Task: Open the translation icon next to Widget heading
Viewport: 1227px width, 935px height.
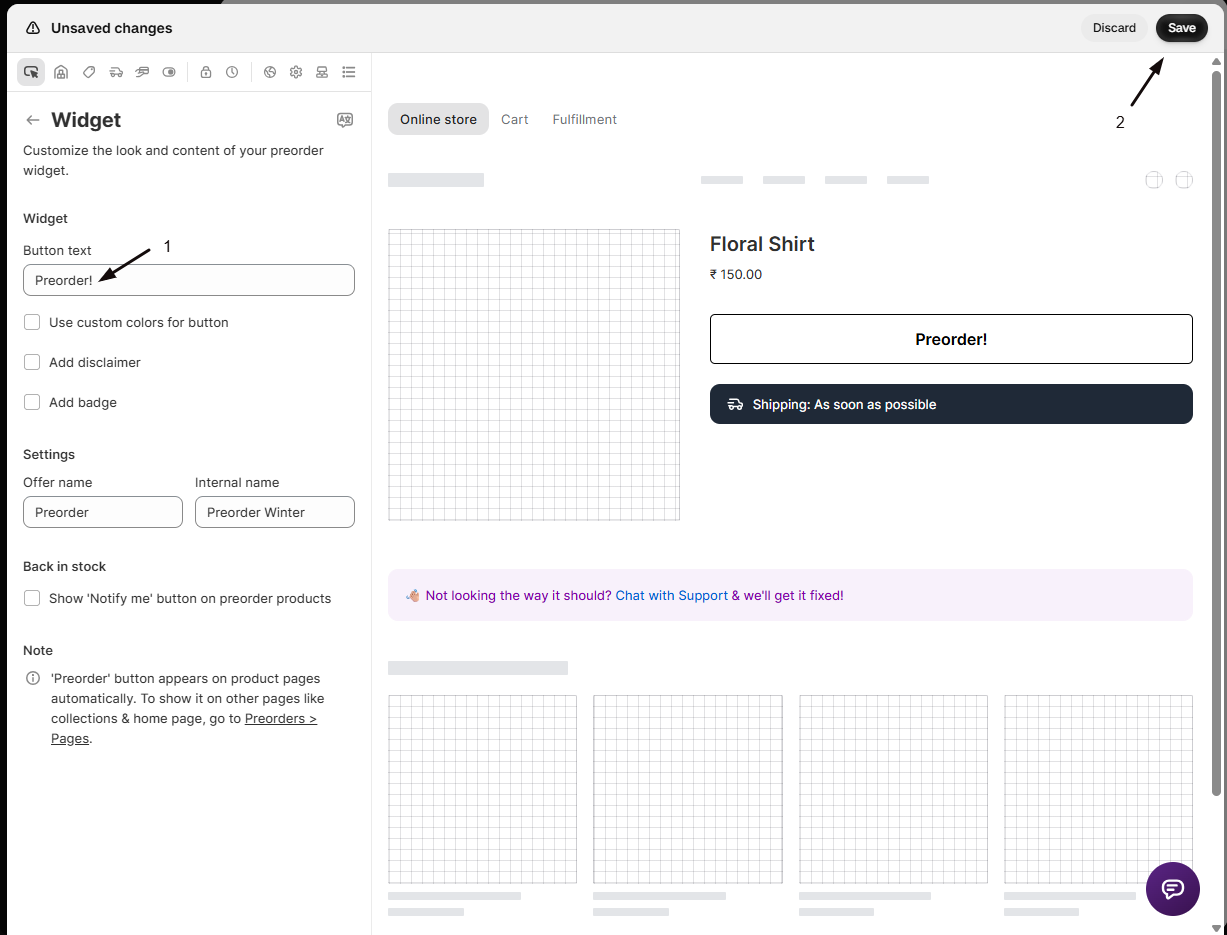Action: 345,120
